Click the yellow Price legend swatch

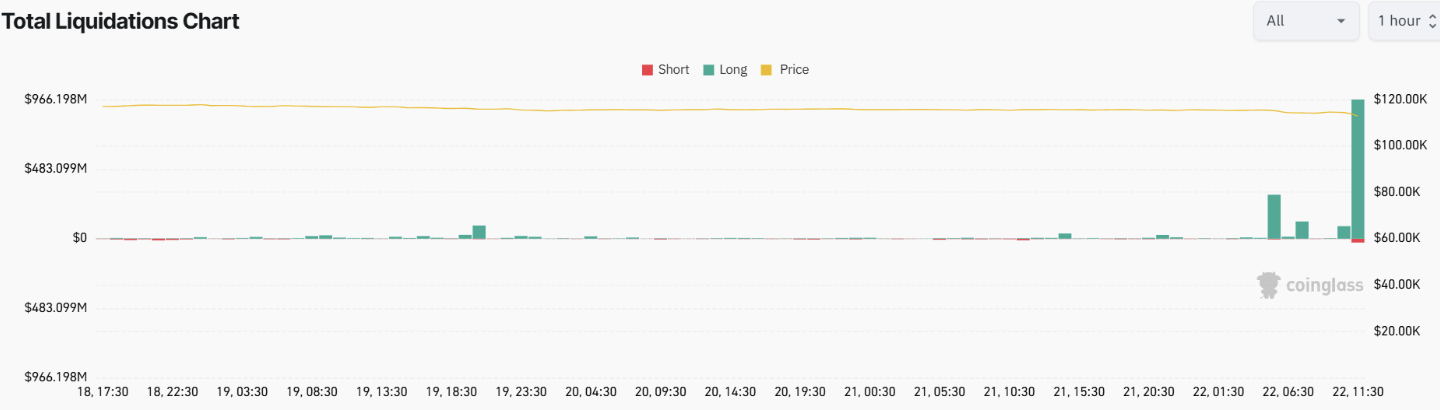(x=767, y=70)
